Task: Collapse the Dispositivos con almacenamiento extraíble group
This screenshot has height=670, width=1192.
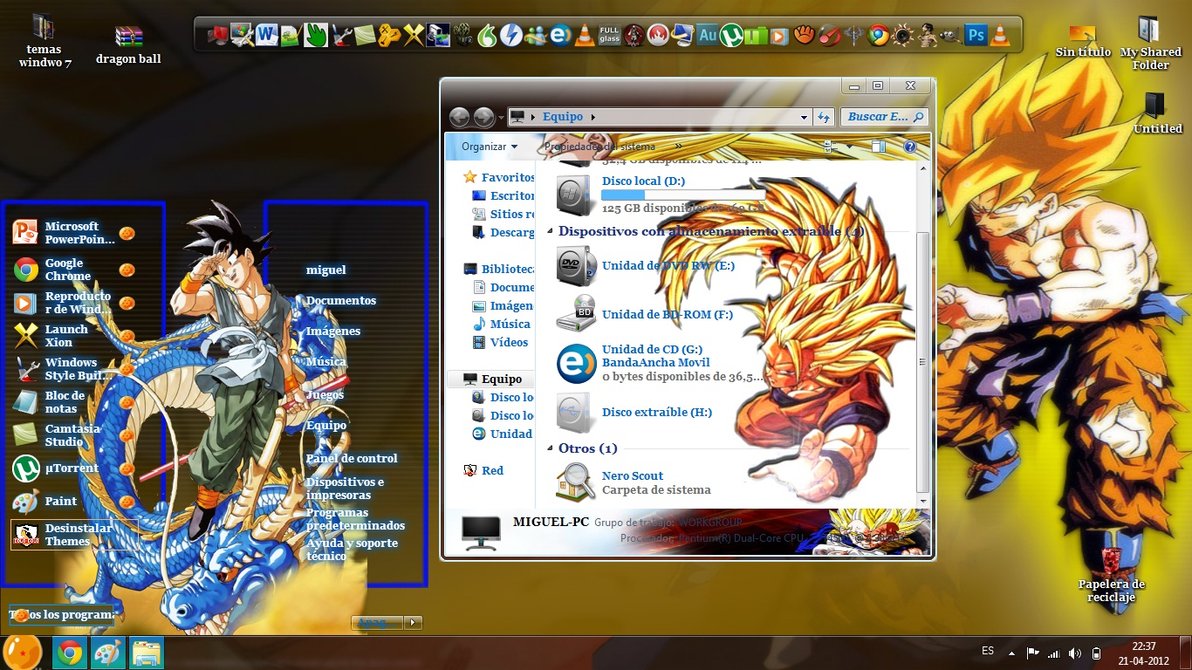Action: point(550,231)
